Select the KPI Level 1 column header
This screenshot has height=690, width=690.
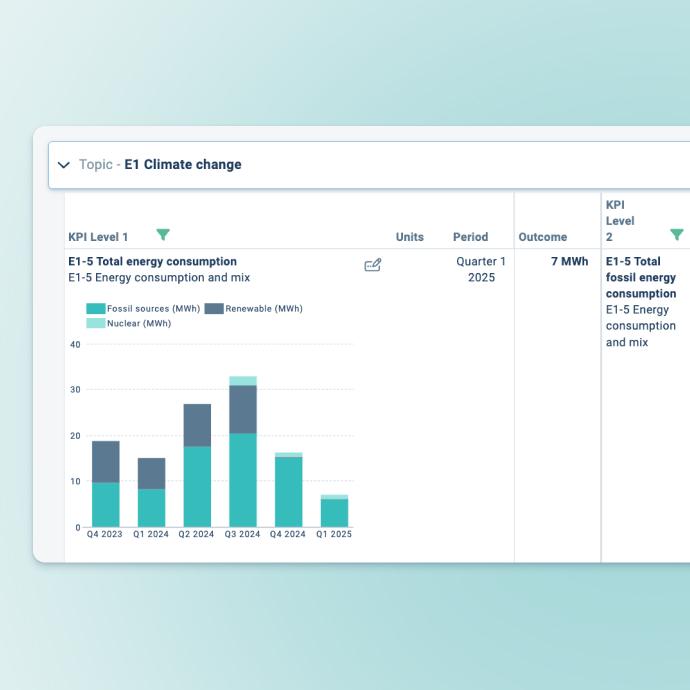point(98,237)
